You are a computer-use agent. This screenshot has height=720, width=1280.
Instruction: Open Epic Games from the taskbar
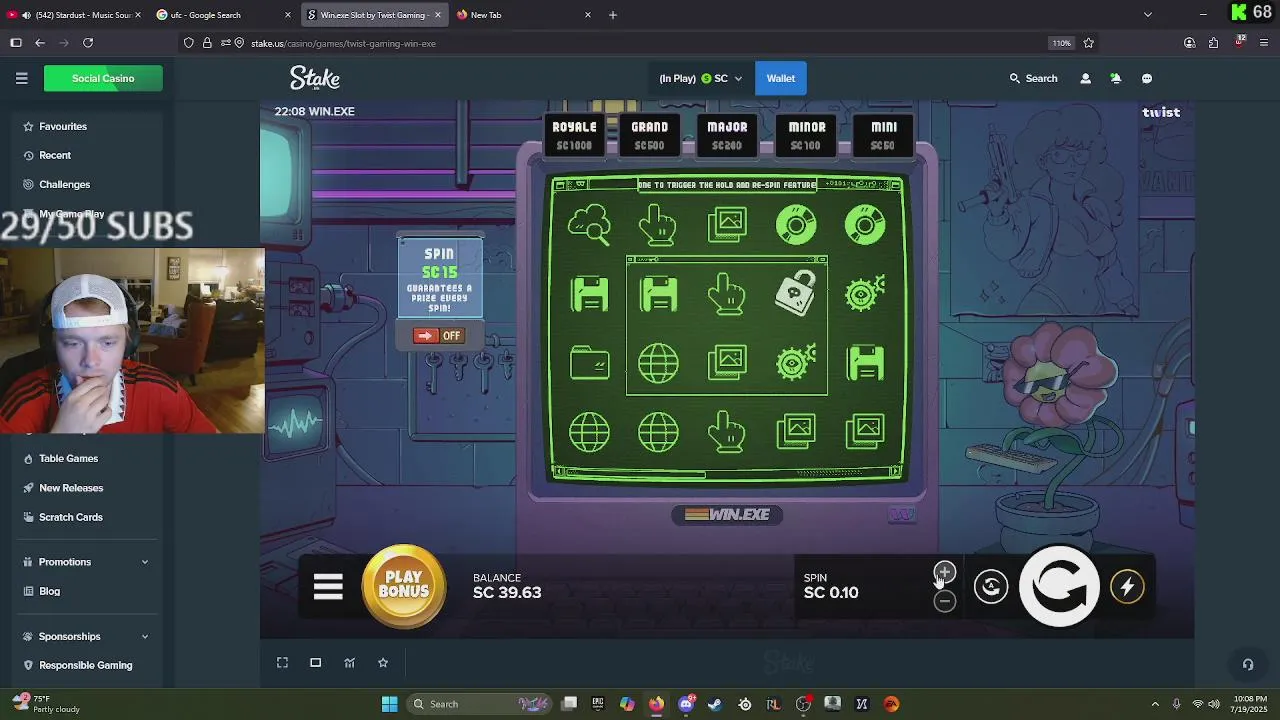598,704
